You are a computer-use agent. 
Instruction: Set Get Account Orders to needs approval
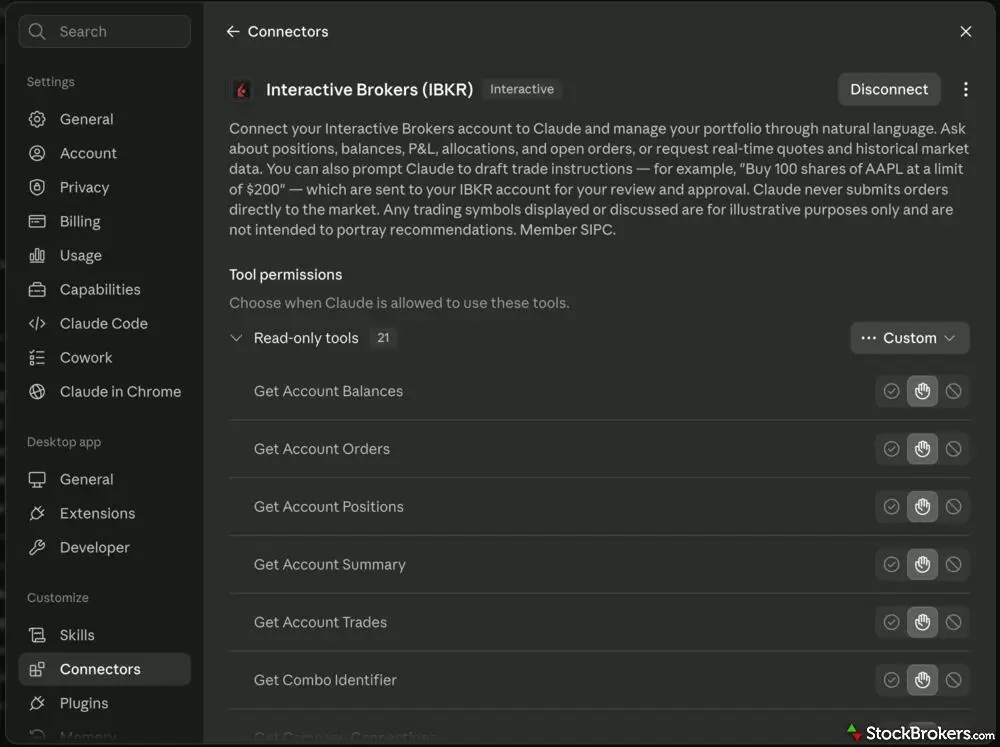922,449
